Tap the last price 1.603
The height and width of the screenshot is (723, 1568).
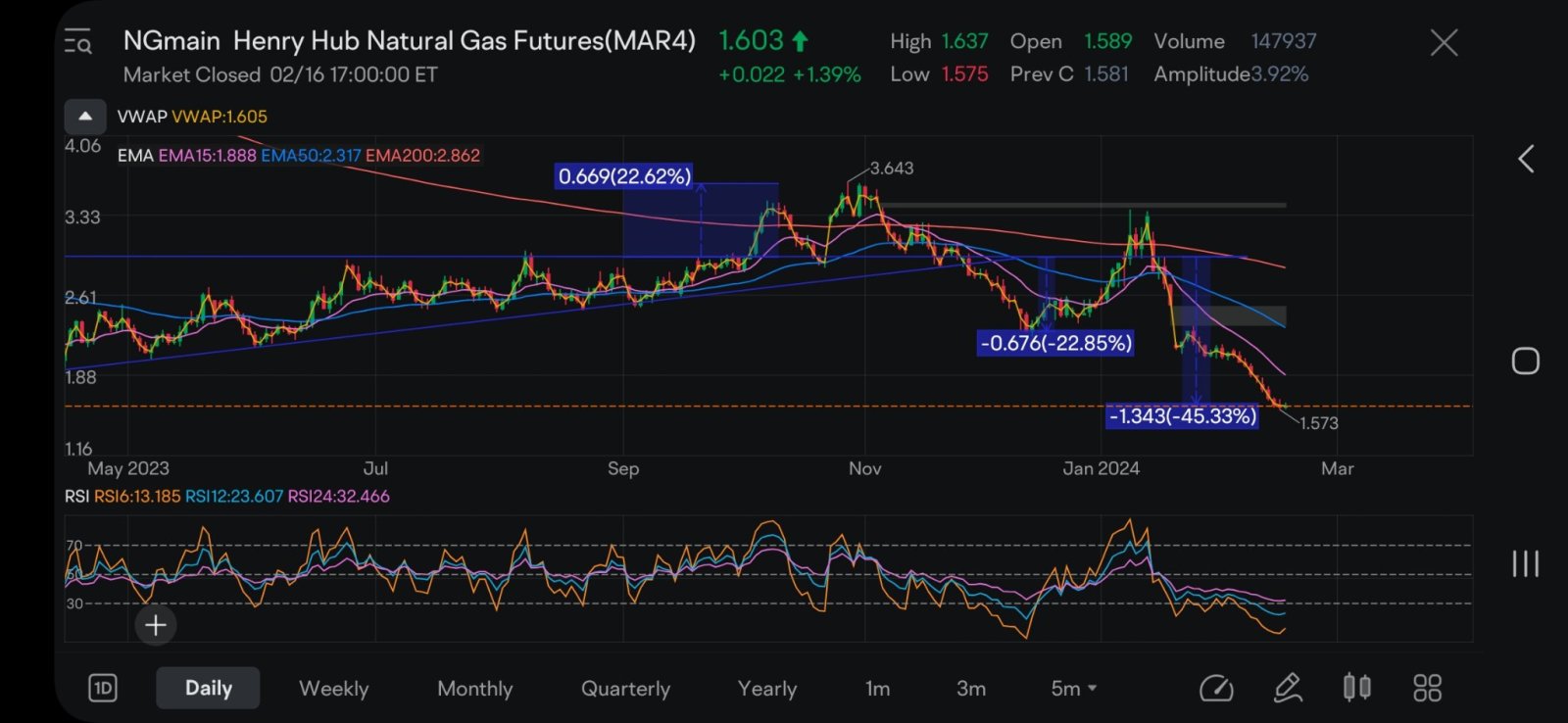click(752, 41)
